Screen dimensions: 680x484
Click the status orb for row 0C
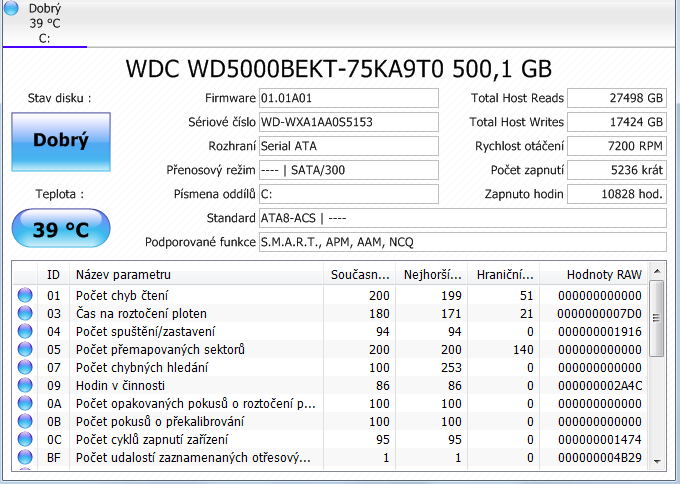25,439
